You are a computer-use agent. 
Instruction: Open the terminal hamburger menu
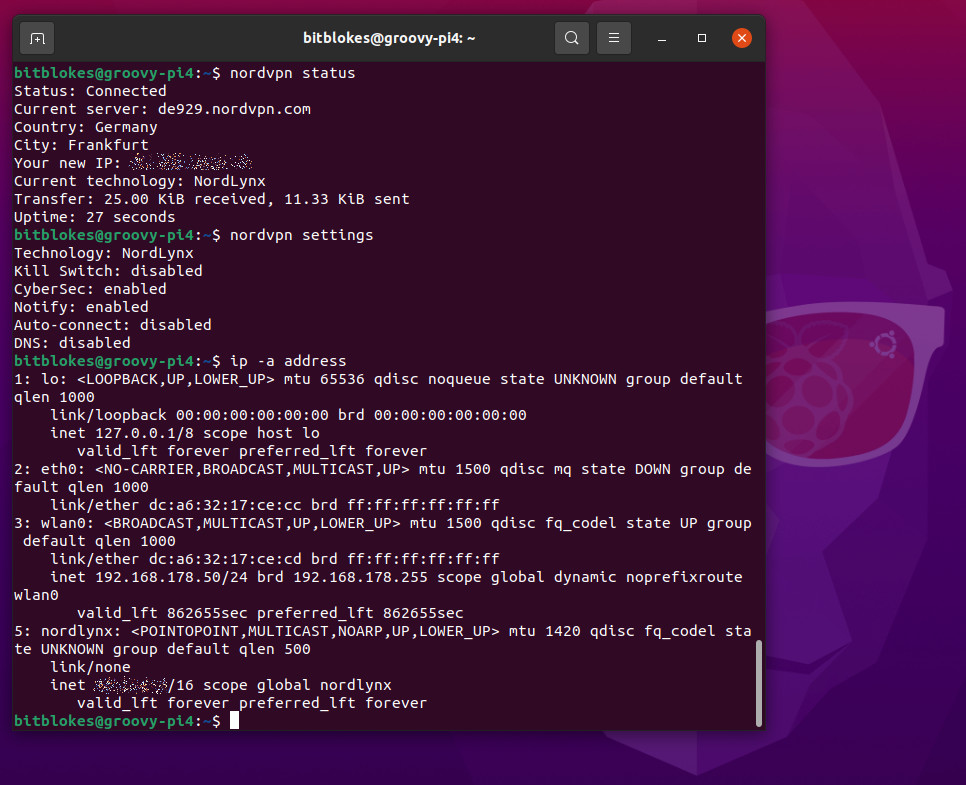(x=614, y=38)
